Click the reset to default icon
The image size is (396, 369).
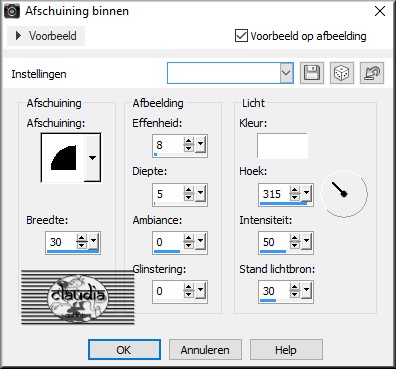372,73
